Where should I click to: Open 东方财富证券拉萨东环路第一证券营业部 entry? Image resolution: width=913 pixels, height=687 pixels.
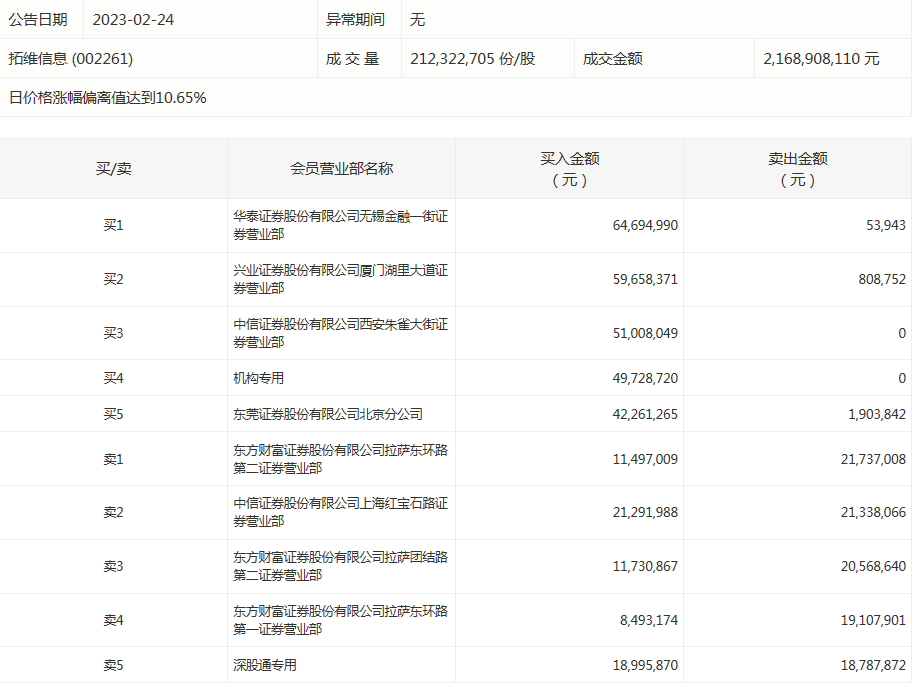click(x=340, y=620)
